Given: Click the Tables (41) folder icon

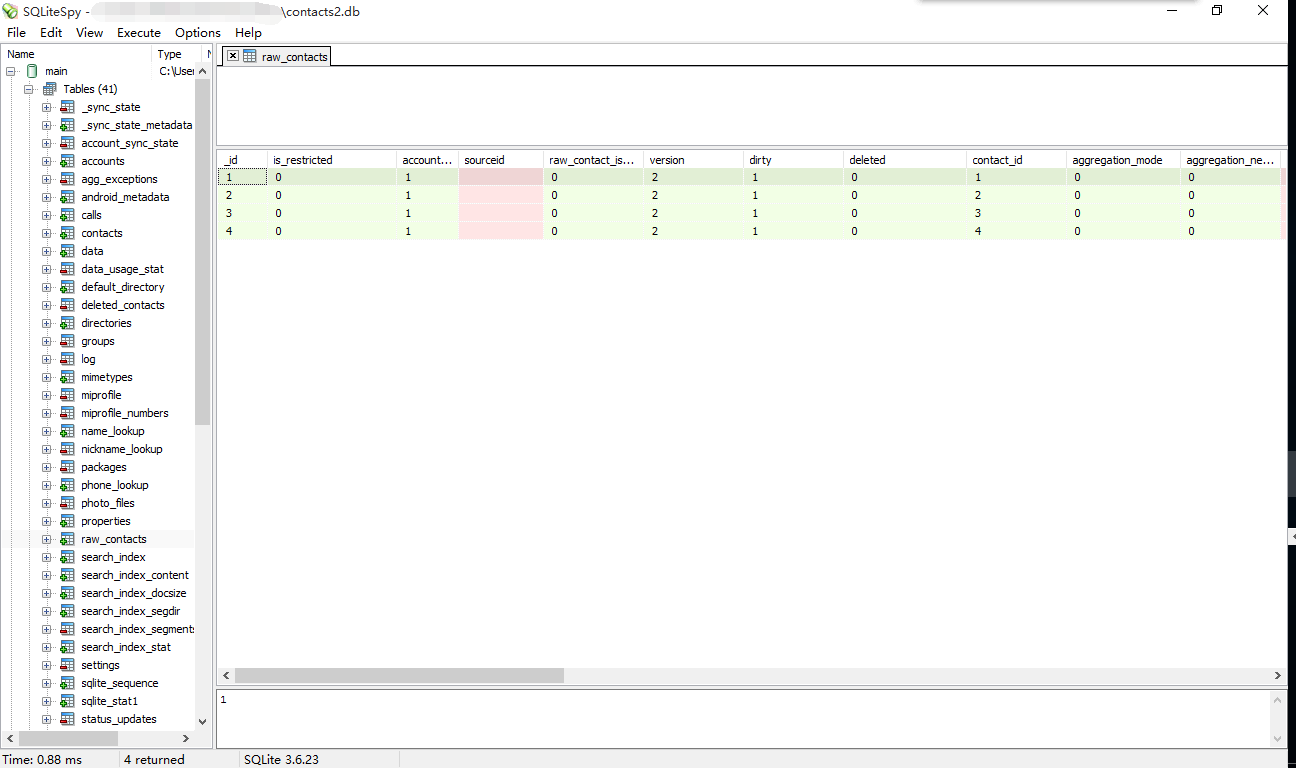Looking at the screenshot, I should pyautogui.click(x=49, y=89).
